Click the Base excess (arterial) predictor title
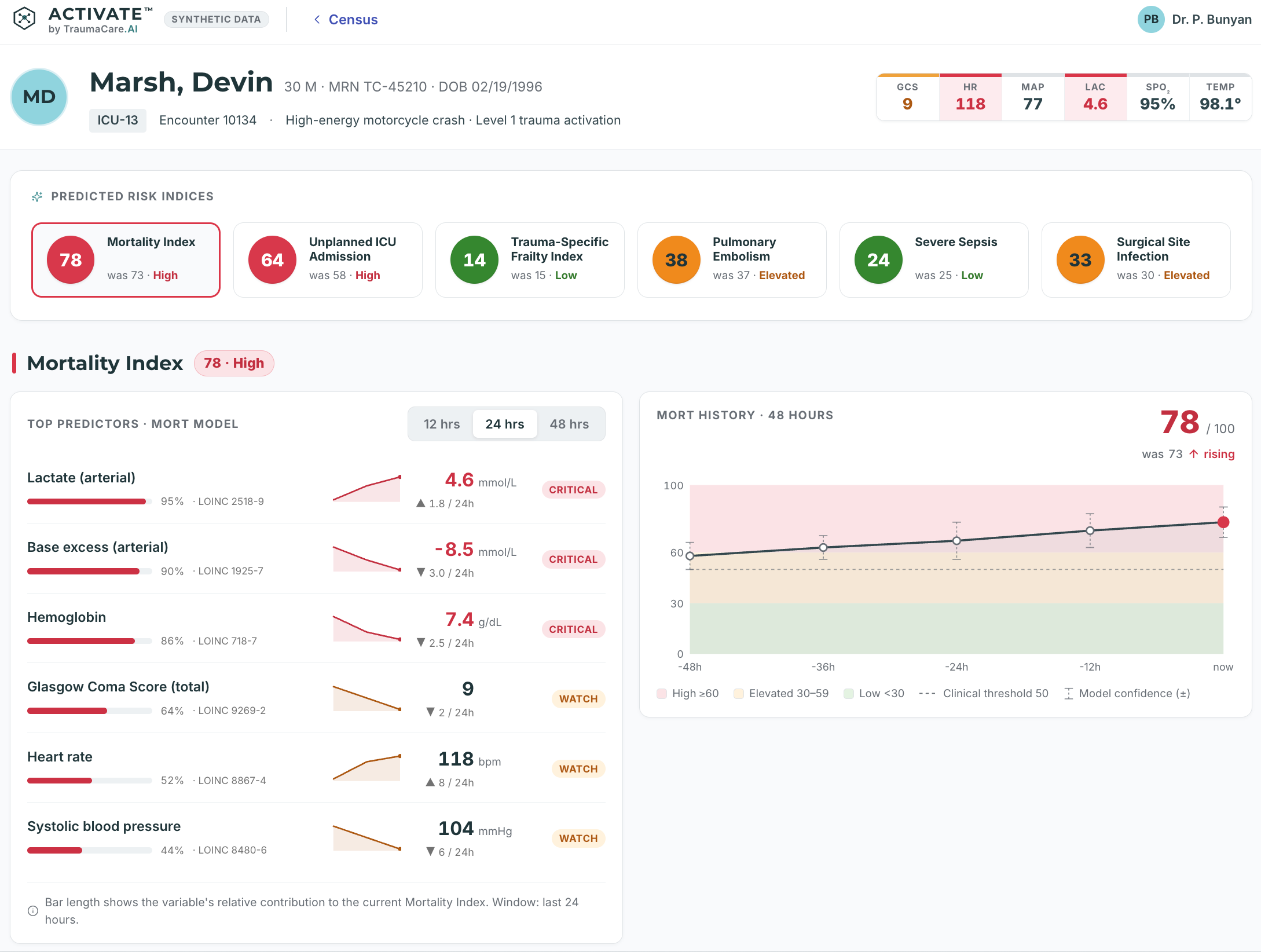The image size is (1261, 952). coord(98,547)
